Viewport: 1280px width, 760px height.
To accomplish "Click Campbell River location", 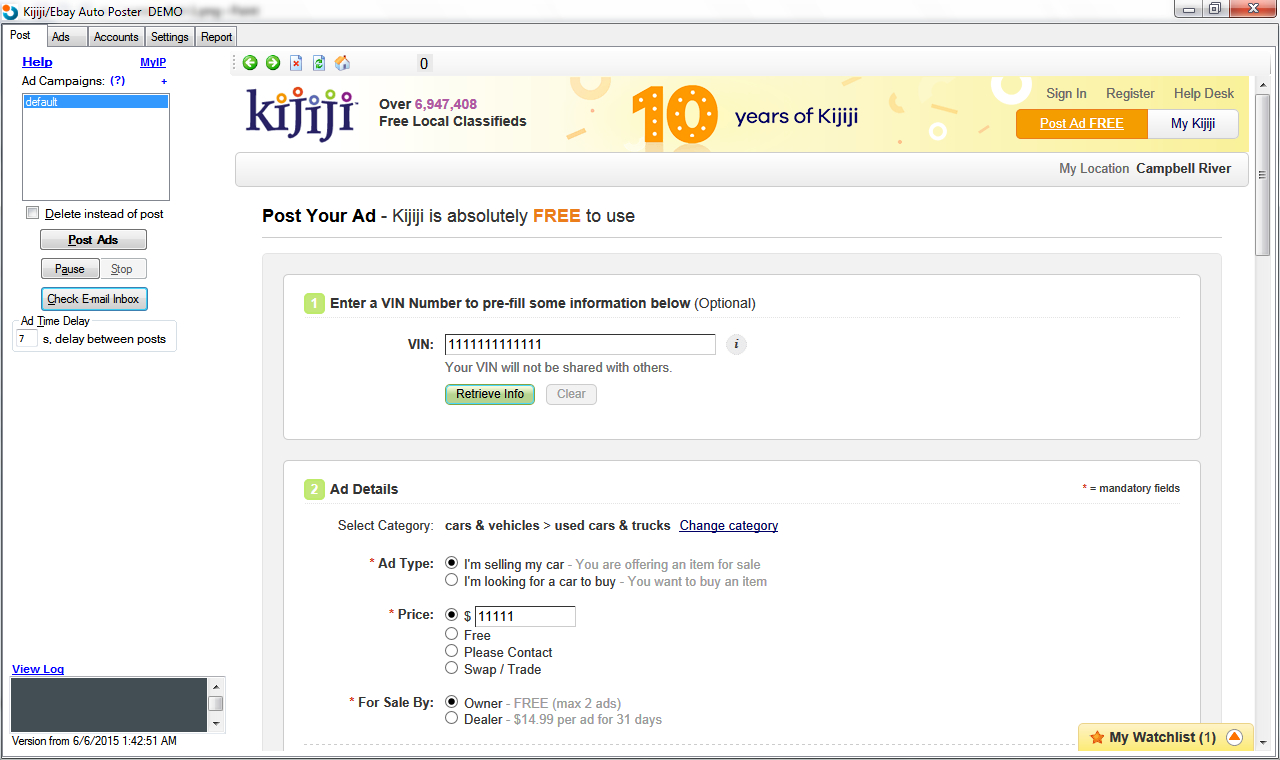I will [1184, 168].
